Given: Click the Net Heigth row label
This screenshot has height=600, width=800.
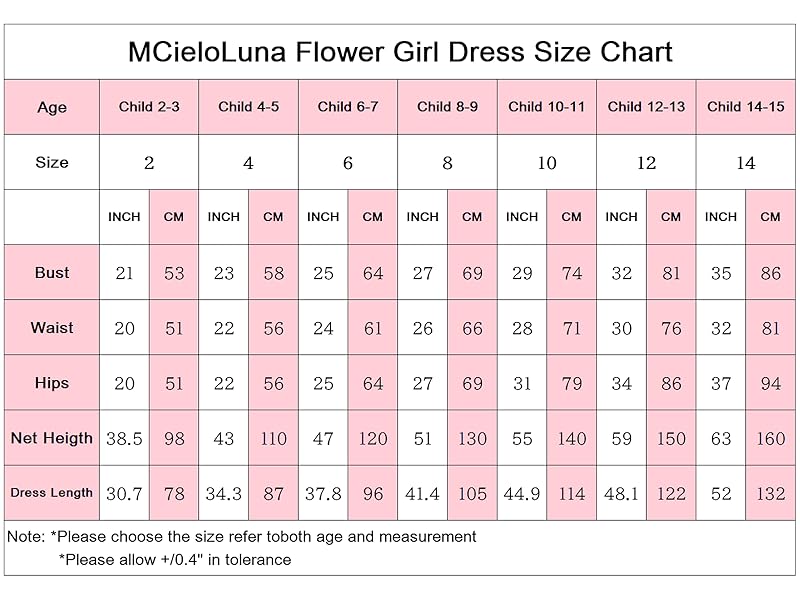Looking at the screenshot, I should [x=52, y=438].
